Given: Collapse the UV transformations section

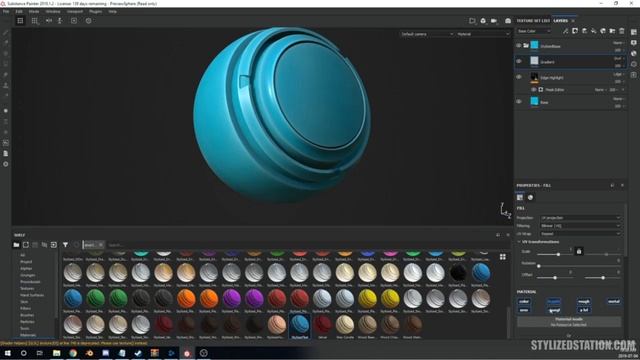Looking at the screenshot, I should (519, 242).
